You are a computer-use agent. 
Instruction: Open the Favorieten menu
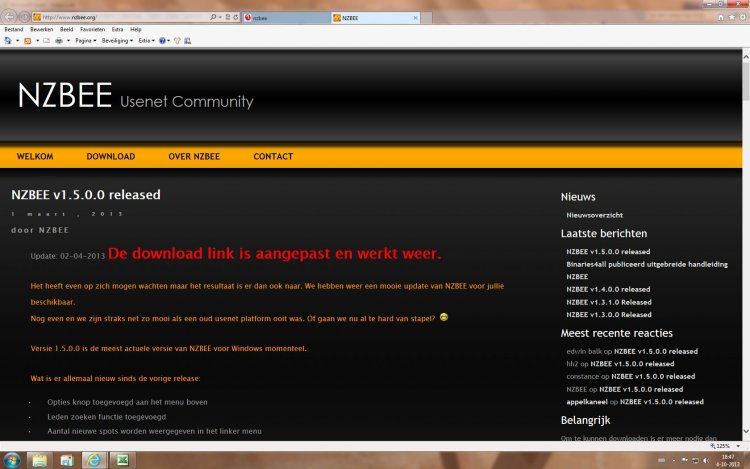coord(92,29)
